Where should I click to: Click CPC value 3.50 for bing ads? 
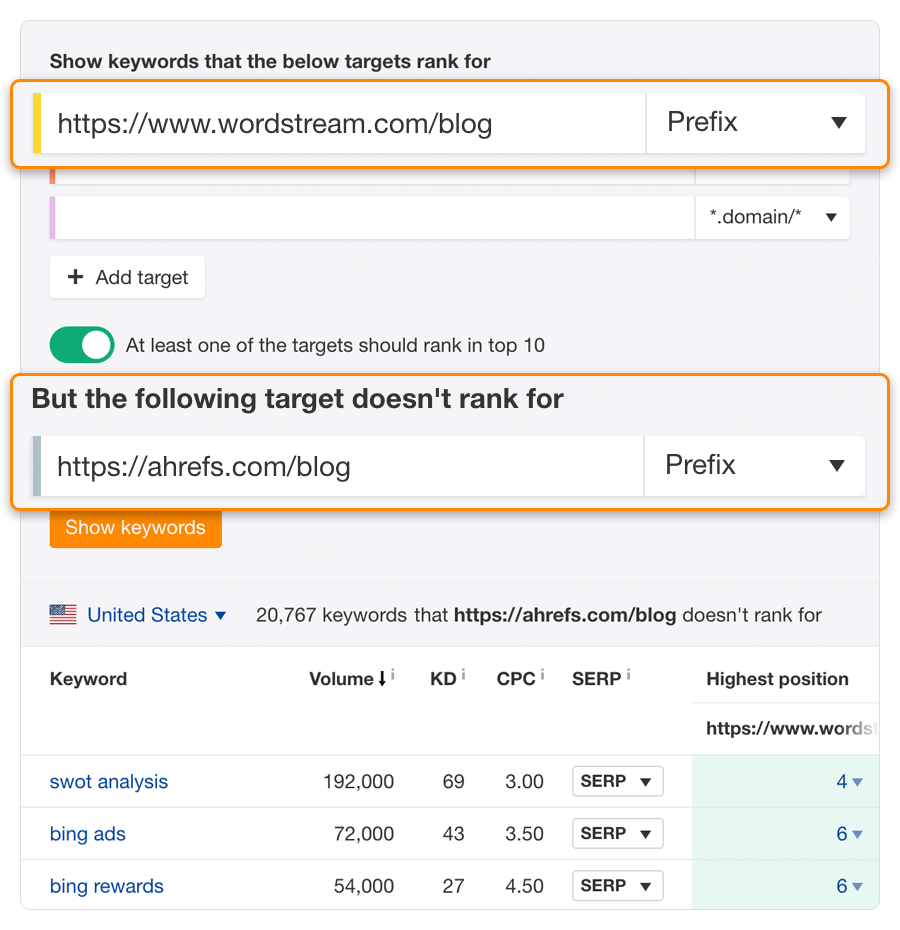pyautogui.click(x=524, y=834)
